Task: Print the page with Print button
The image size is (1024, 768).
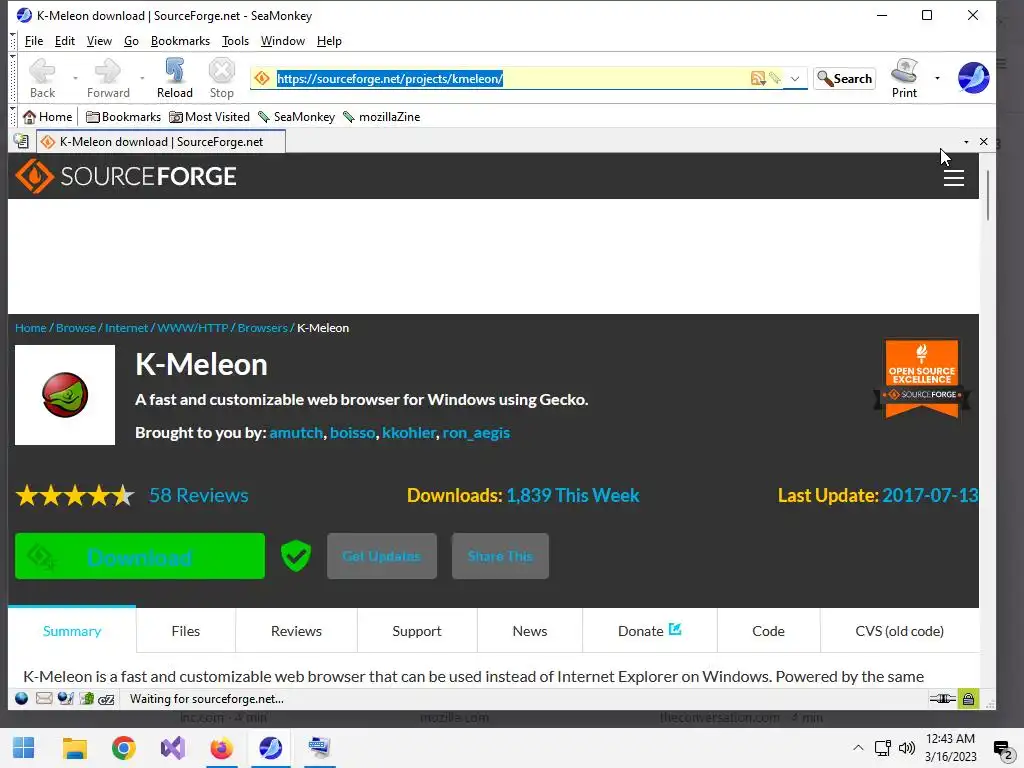Action: pyautogui.click(x=904, y=78)
